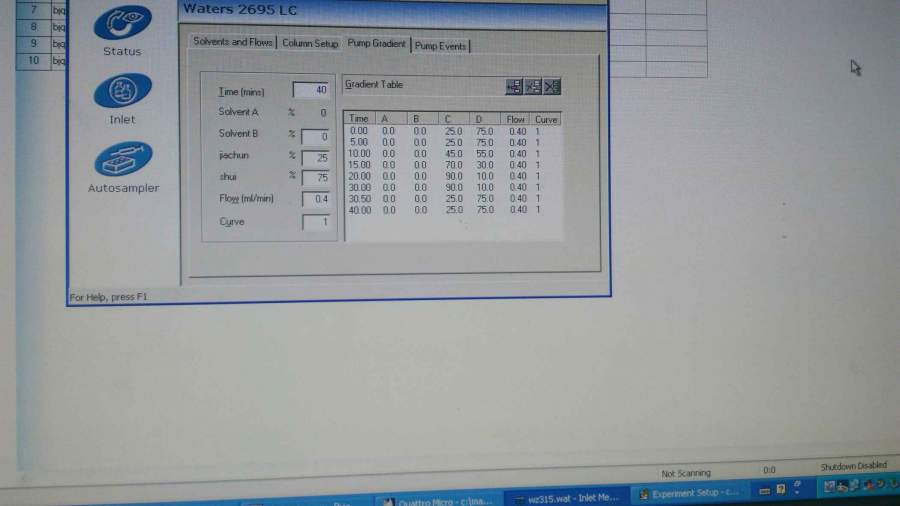Switch to Solvents and Flows tab

pyautogui.click(x=232, y=42)
